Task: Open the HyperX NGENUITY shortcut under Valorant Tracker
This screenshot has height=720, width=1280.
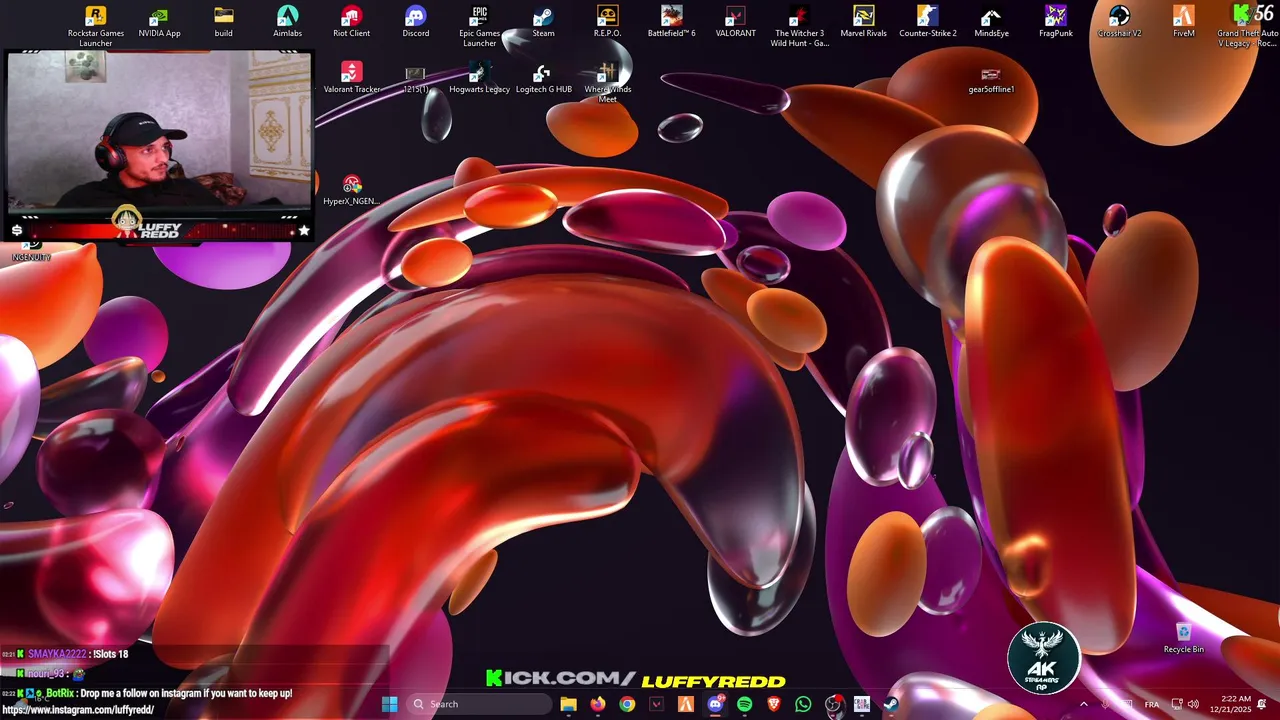Action: coord(351,190)
